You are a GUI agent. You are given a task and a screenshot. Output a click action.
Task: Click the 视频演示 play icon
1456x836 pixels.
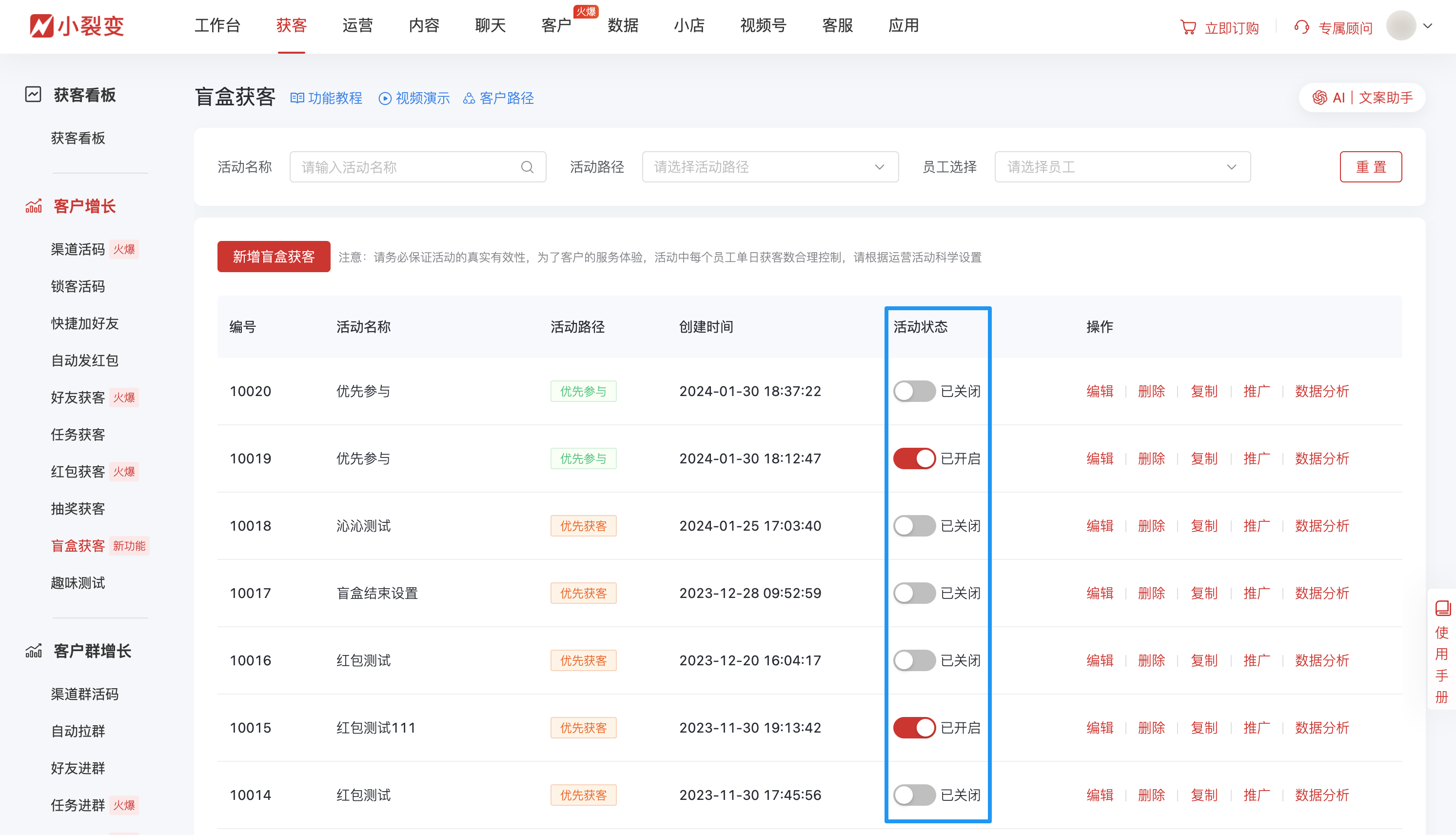[385, 99]
